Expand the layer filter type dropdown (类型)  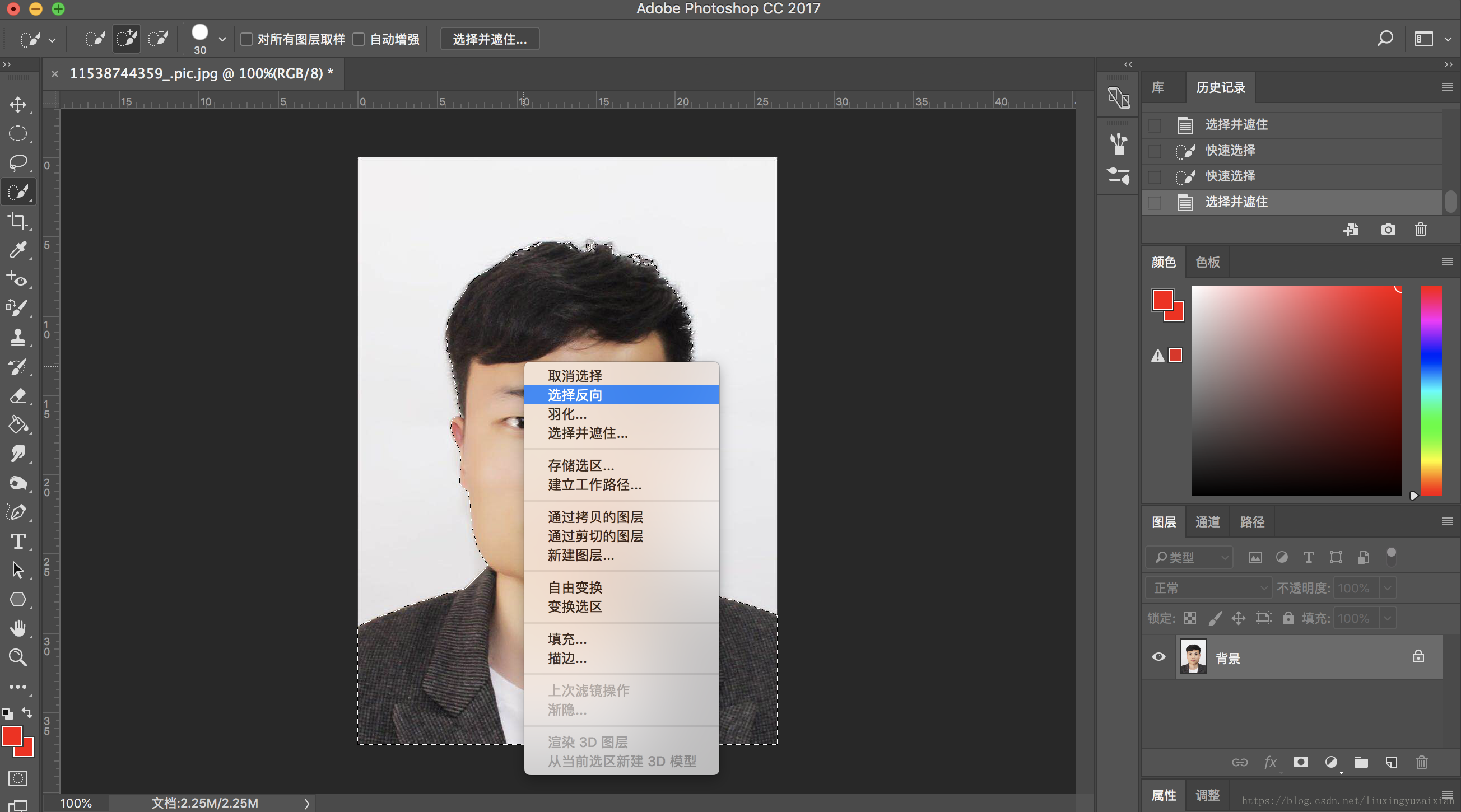tap(1189, 557)
